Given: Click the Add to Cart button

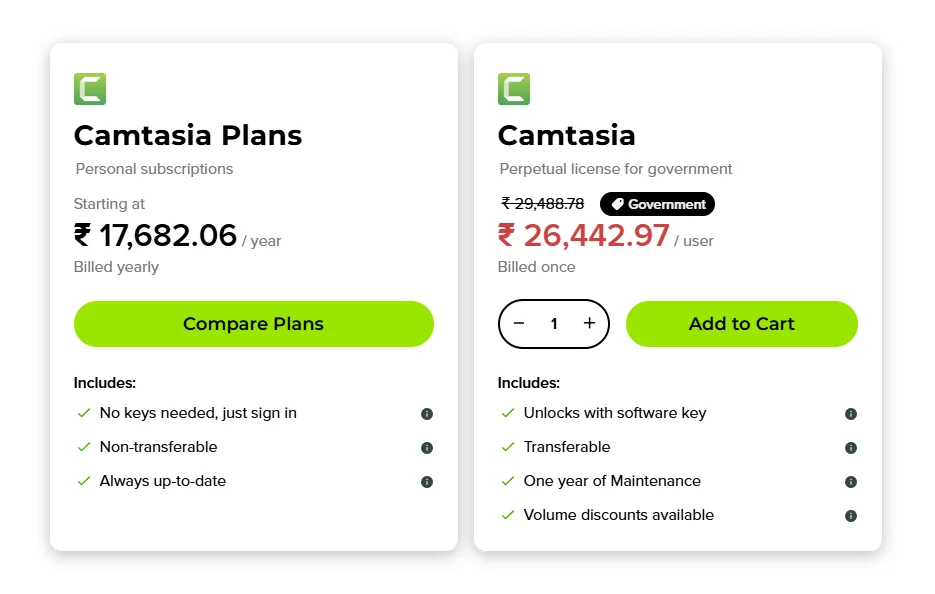Looking at the screenshot, I should pos(741,324).
